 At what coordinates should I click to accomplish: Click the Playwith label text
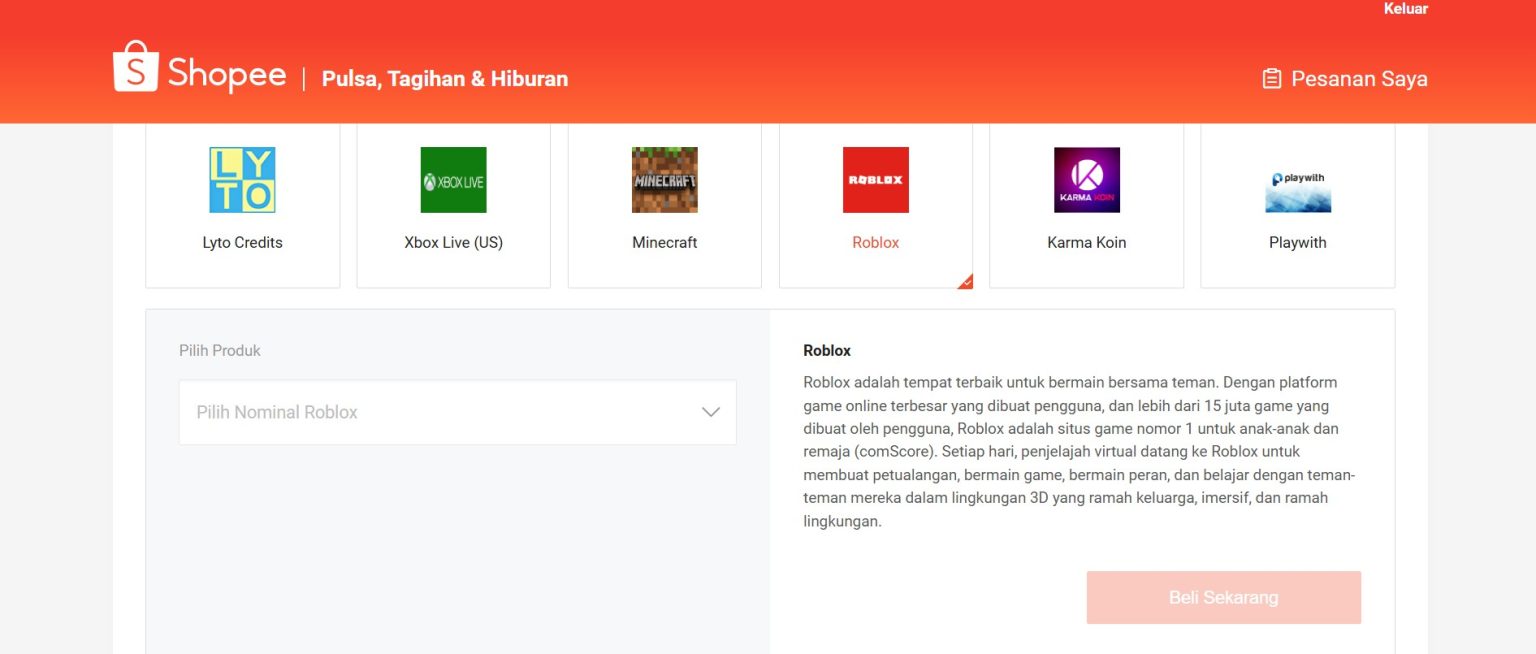(1297, 242)
